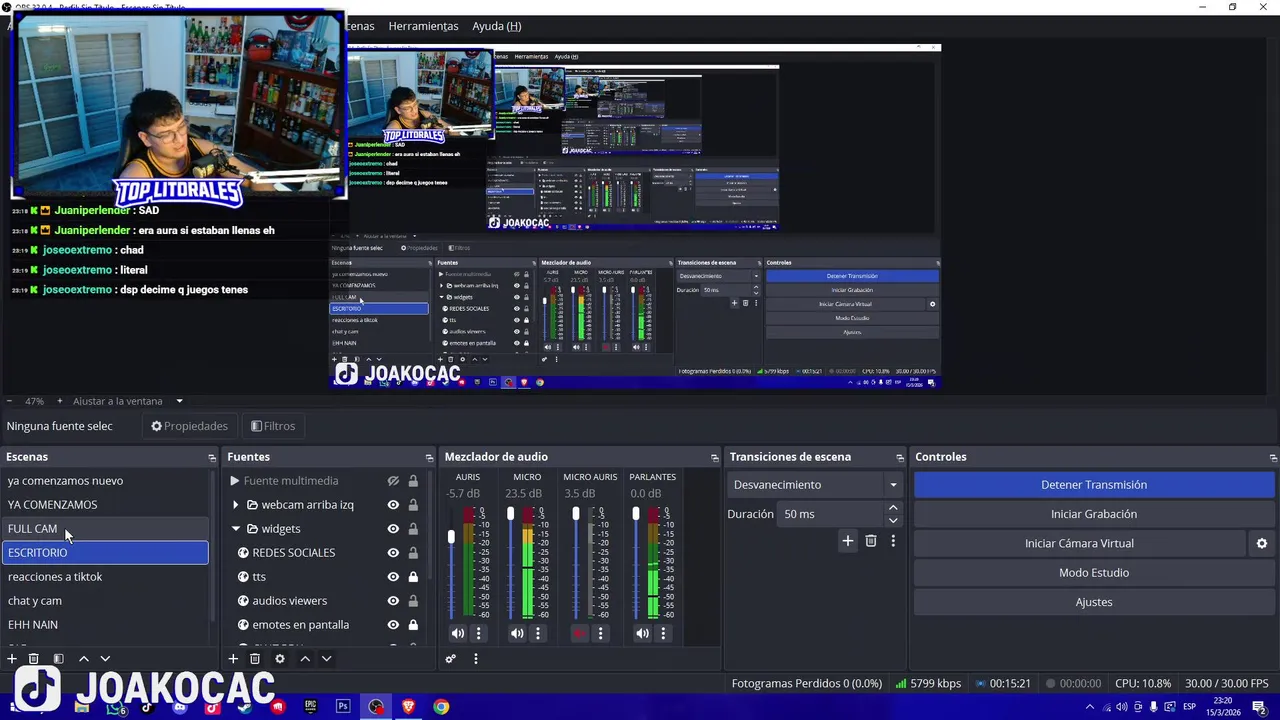Open the Ajustar a la ventana dropdown
This screenshot has width=1280, height=720.
click(128, 401)
